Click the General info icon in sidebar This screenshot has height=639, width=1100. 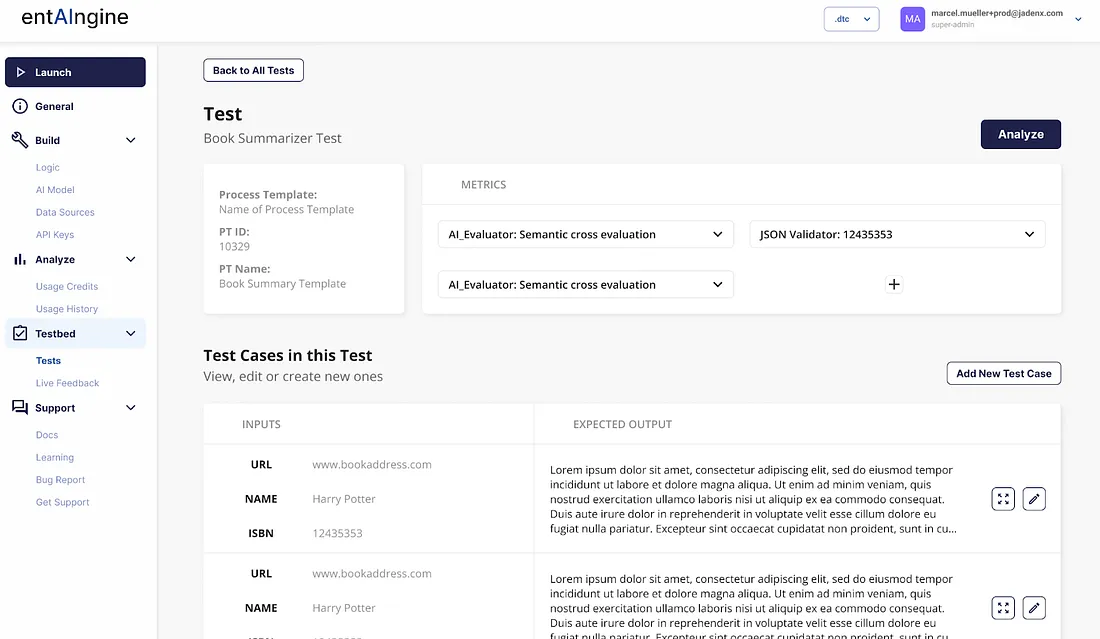tap(20, 106)
